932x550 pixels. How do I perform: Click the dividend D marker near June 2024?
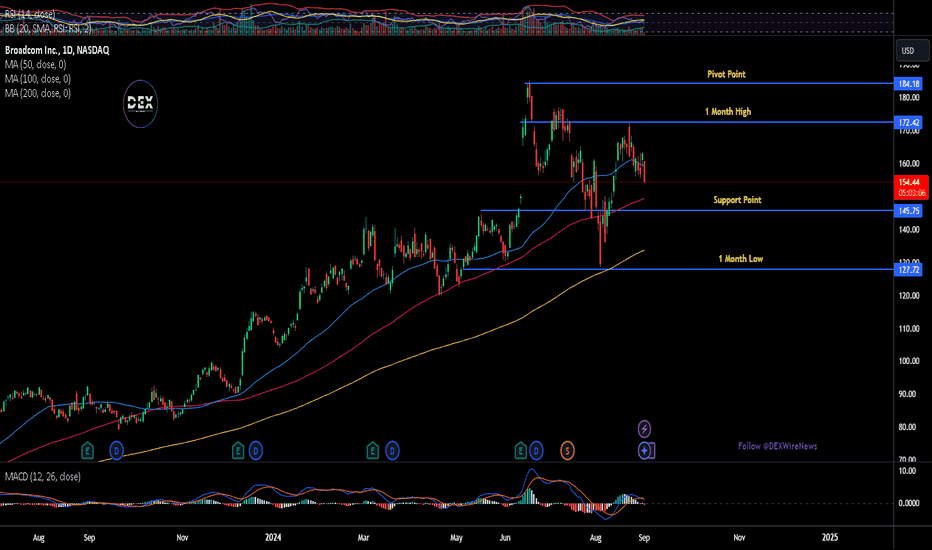point(536,451)
